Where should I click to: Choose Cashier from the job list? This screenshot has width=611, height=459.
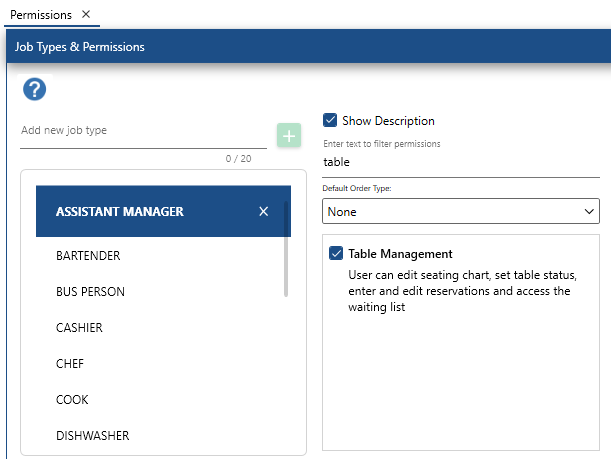pos(79,328)
